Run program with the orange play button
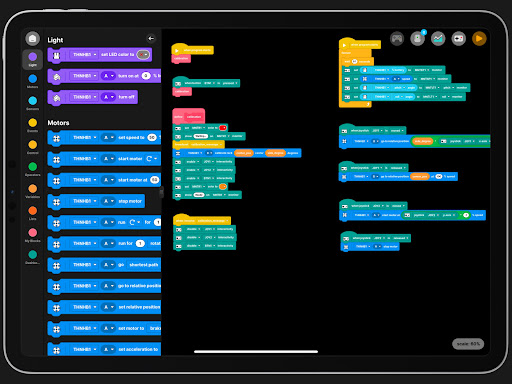This screenshot has width=512, height=384. point(479,39)
